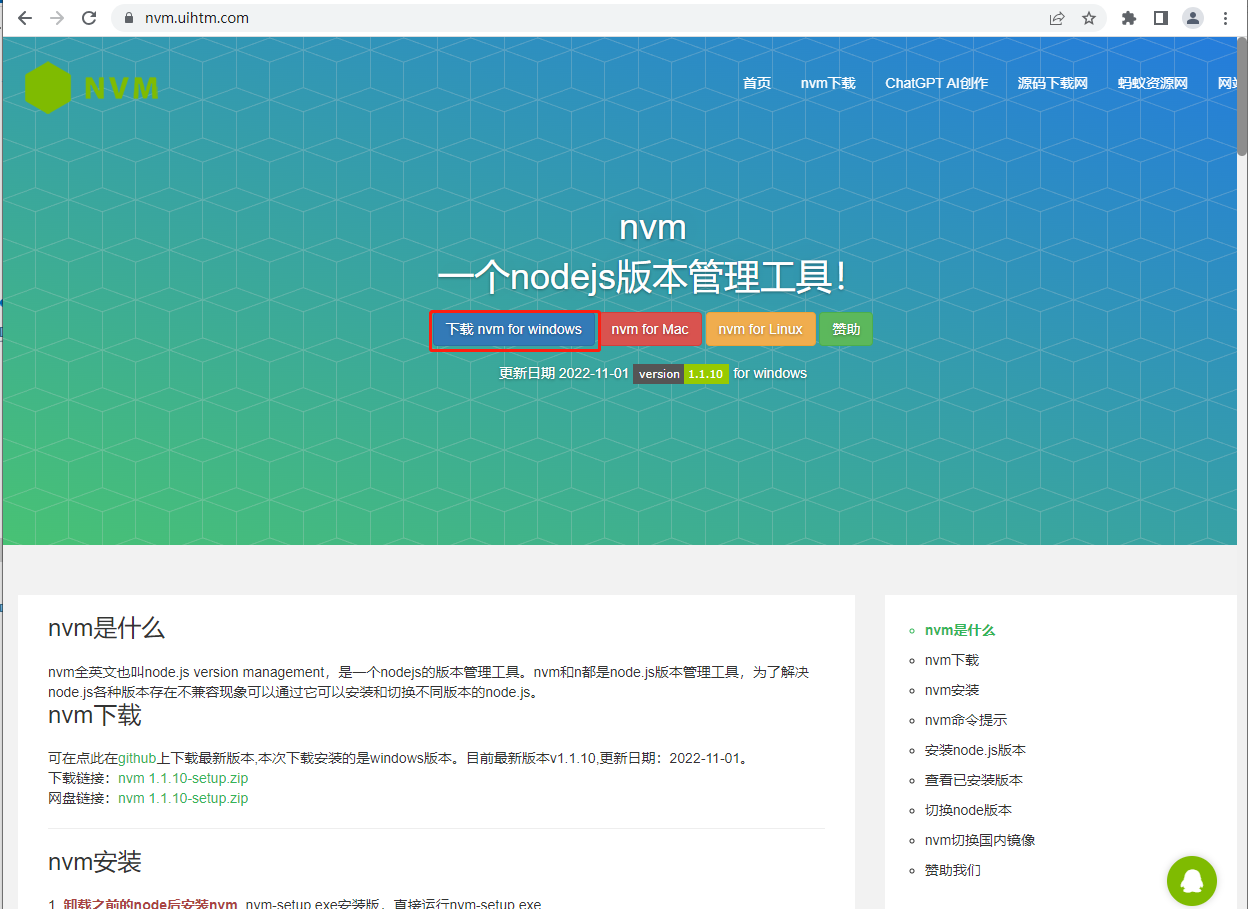The height and width of the screenshot is (909, 1248).
Task: Jump to 查看已安装版本 in sidebar contents
Action: (x=974, y=780)
